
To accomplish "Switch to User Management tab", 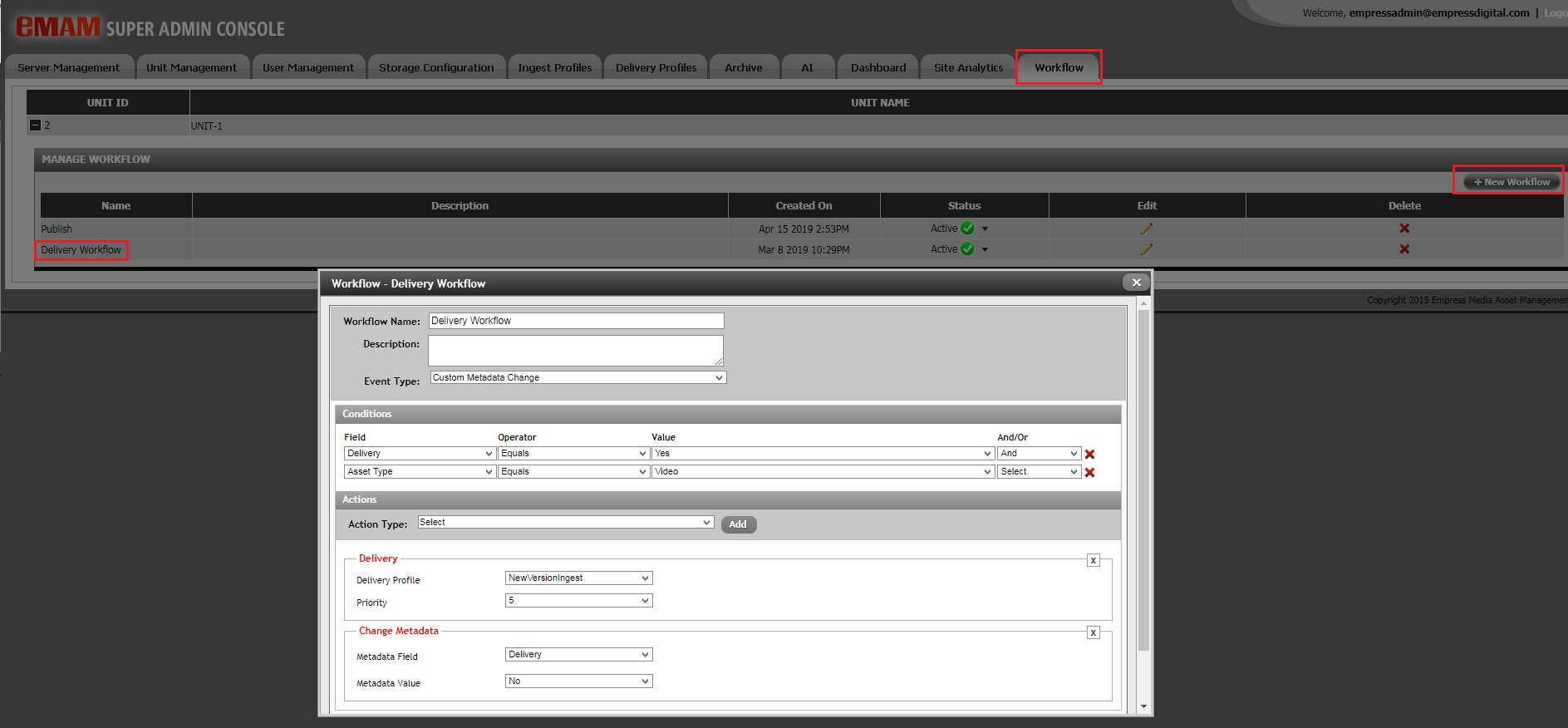I will [x=308, y=67].
